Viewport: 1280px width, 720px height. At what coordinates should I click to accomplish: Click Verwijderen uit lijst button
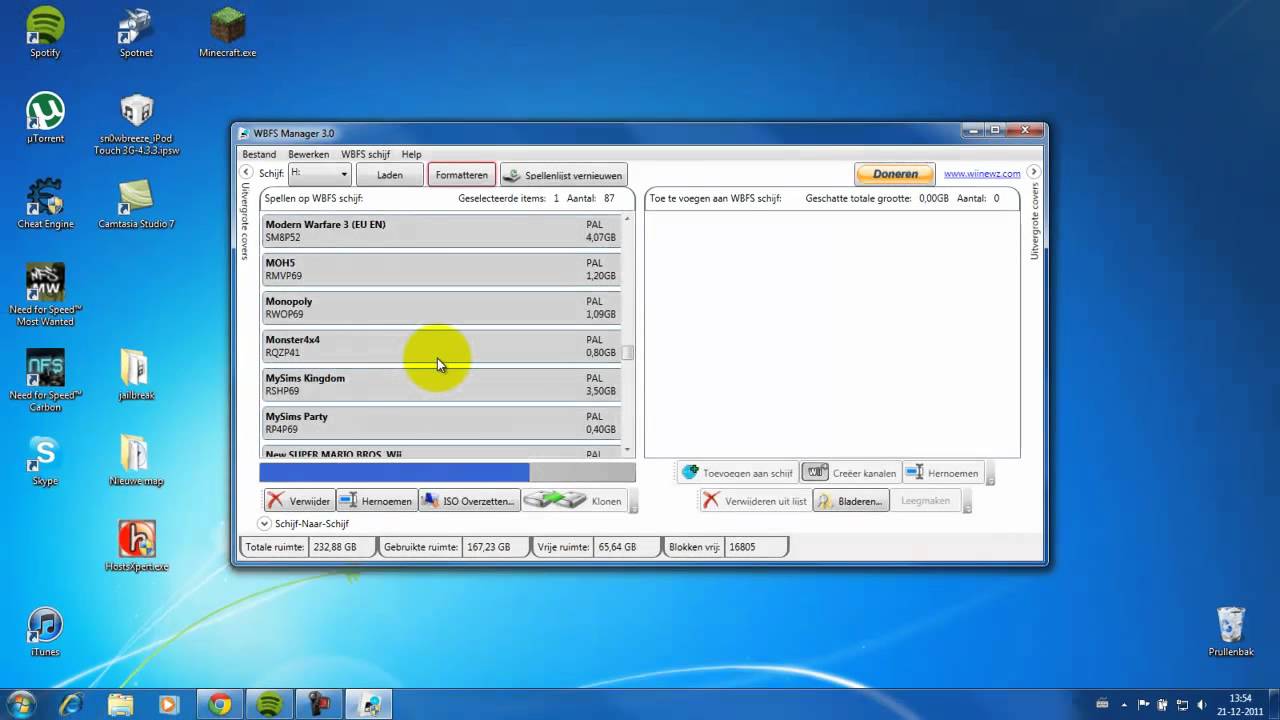point(755,501)
